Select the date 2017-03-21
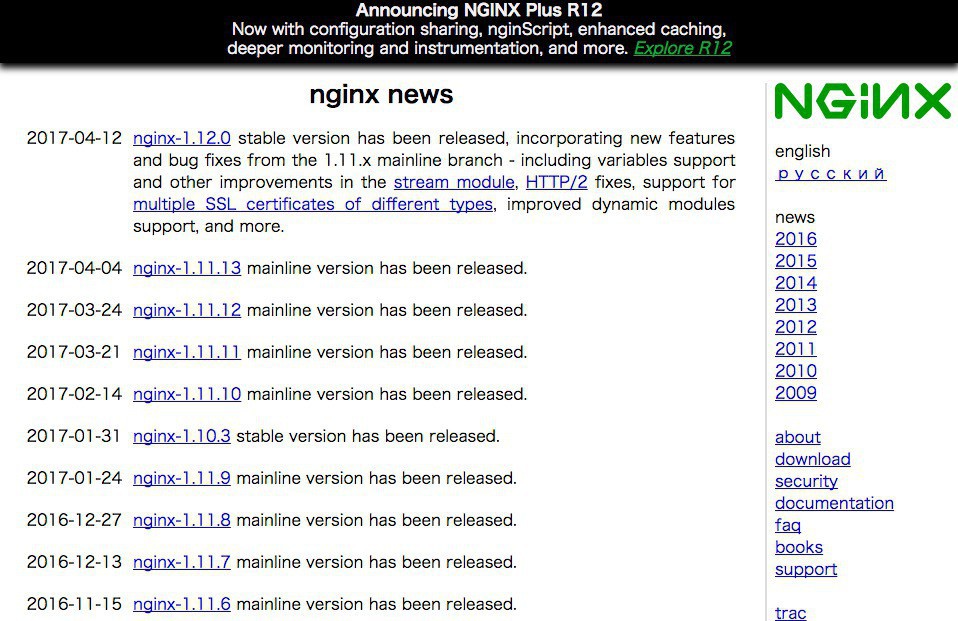 pyautogui.click(x=73, y=353)
